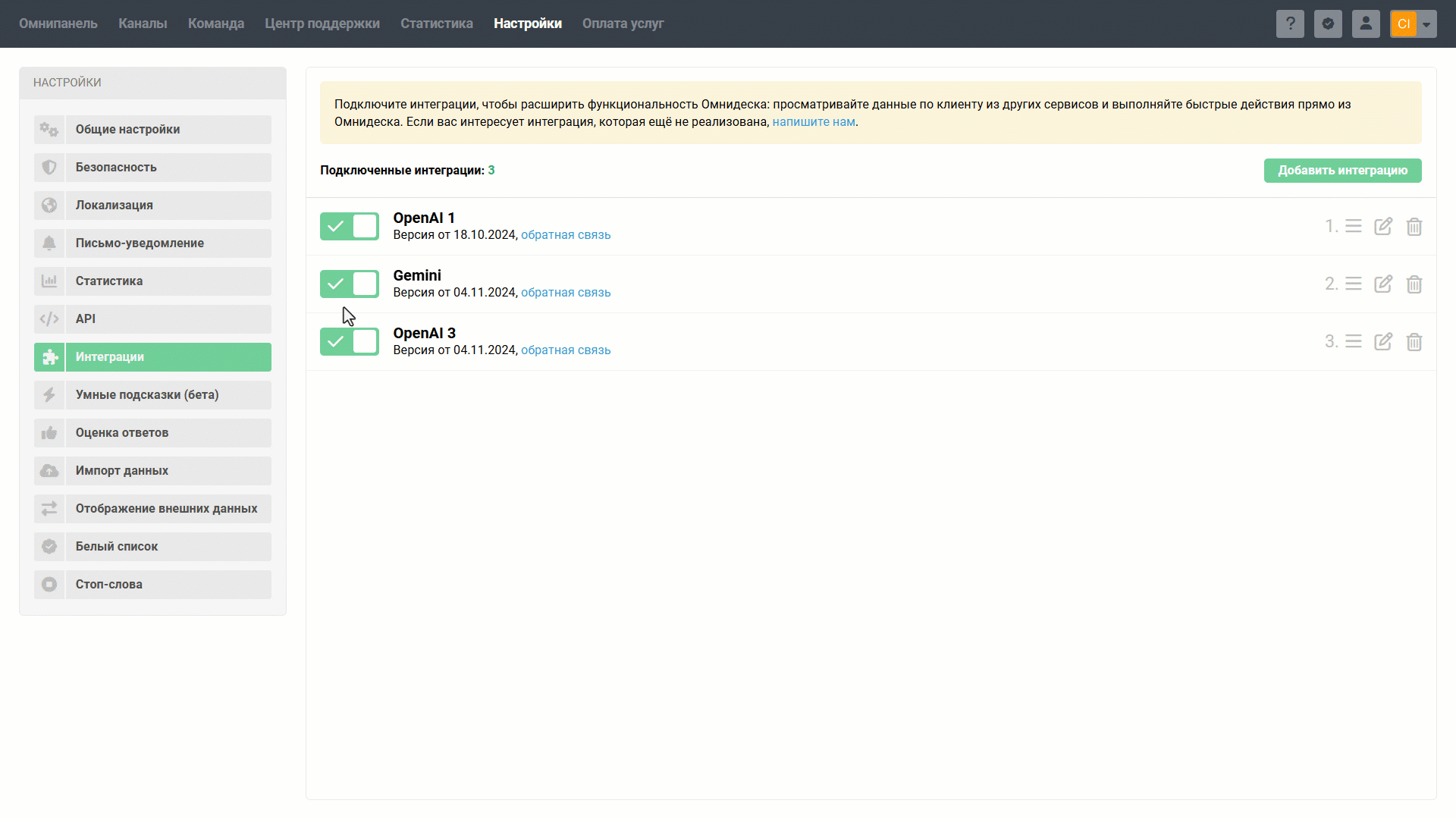
Task: Go to Статистика in top navigation
Action: (x=436, y=24)
